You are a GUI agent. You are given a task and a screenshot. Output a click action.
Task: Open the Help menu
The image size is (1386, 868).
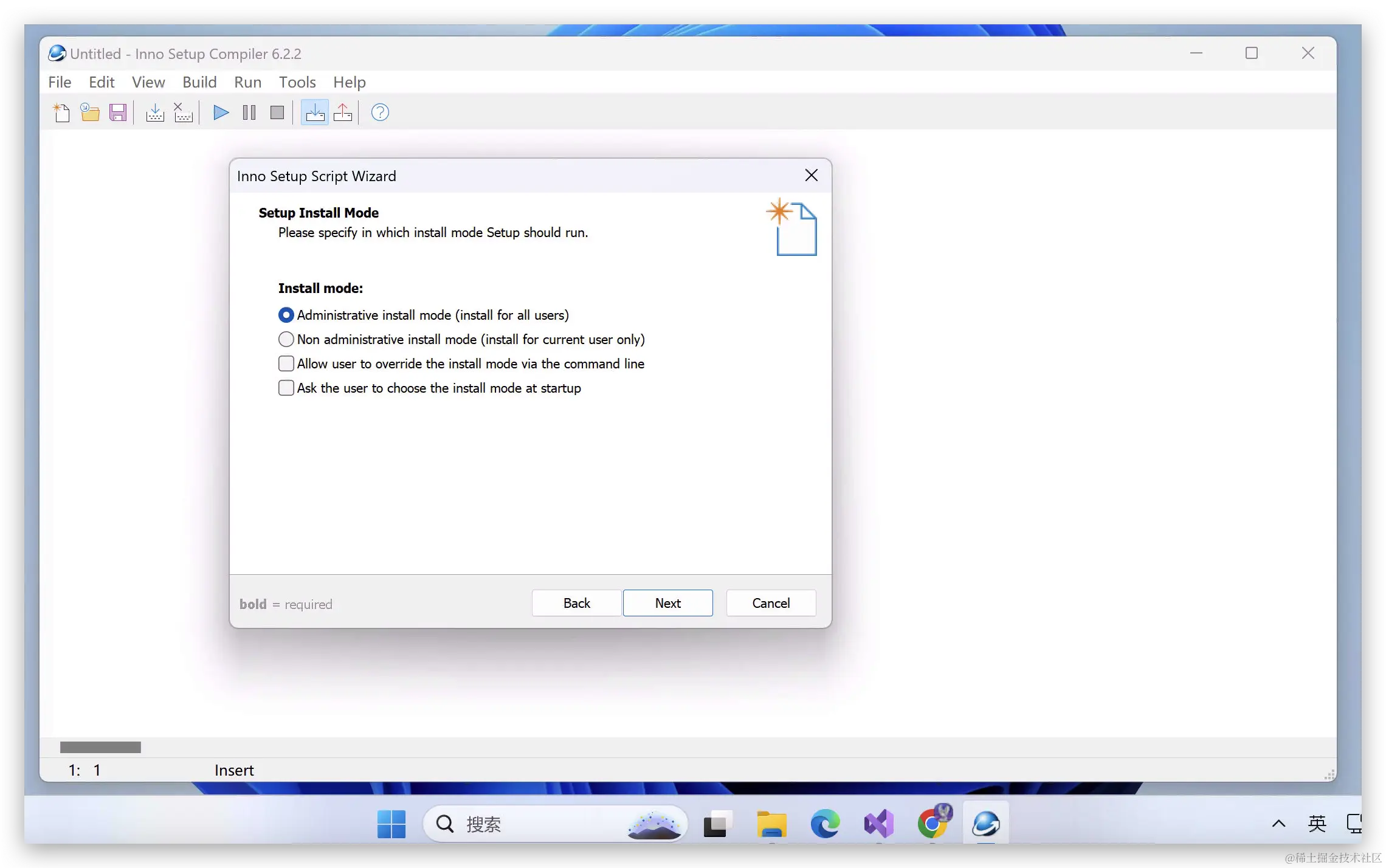coord(350,82)
